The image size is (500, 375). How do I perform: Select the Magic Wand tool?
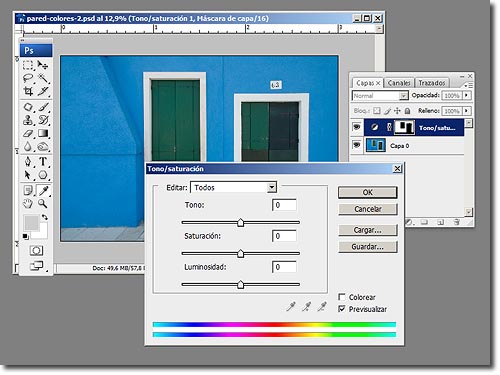click(43, 78)
